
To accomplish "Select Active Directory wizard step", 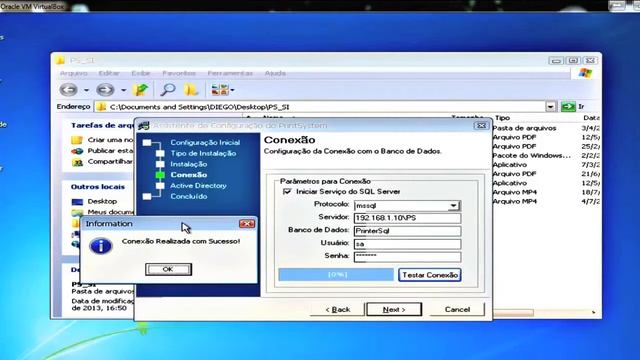I will [x=198, y=186].
